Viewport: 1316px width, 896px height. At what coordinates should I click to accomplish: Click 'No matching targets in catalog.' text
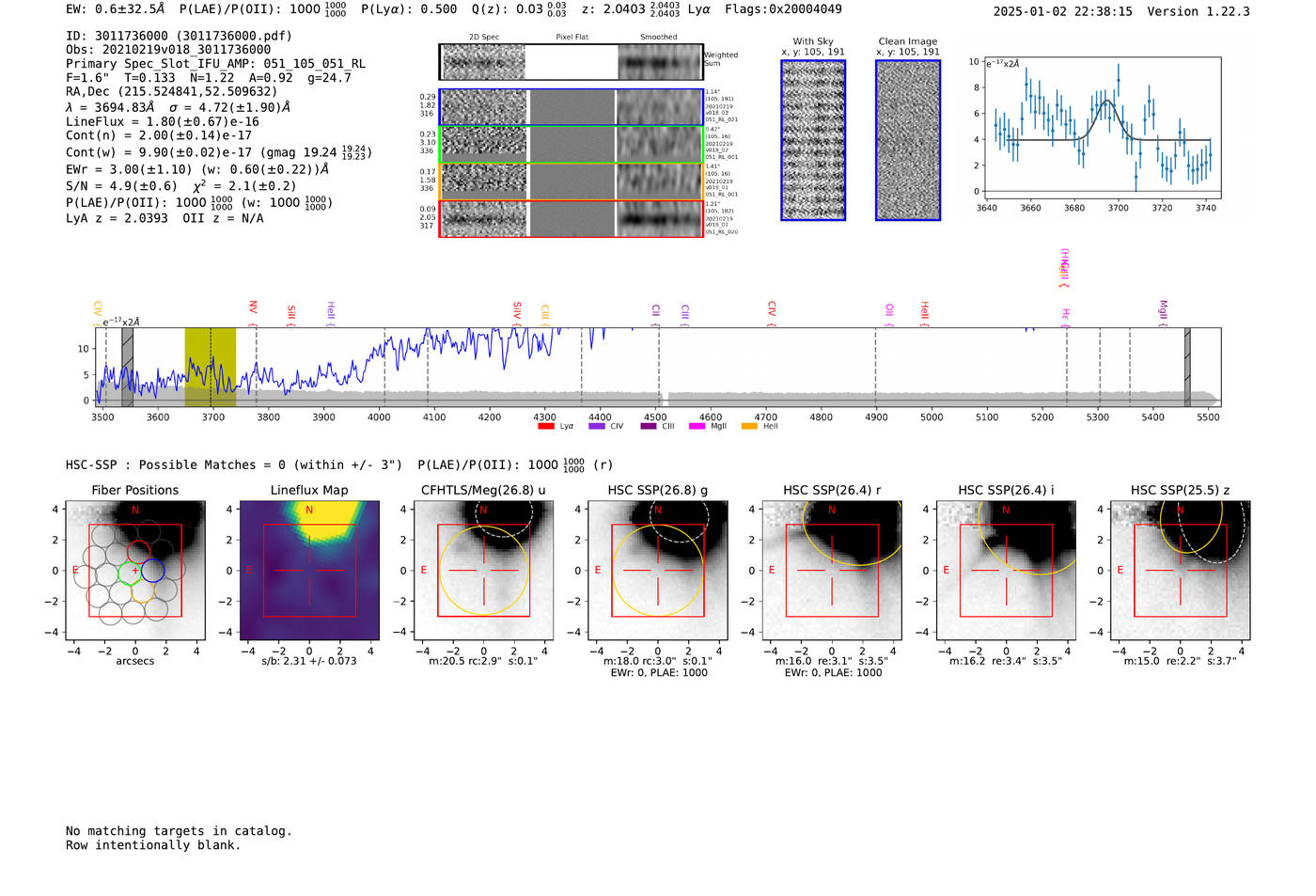[x=179, y=831]
